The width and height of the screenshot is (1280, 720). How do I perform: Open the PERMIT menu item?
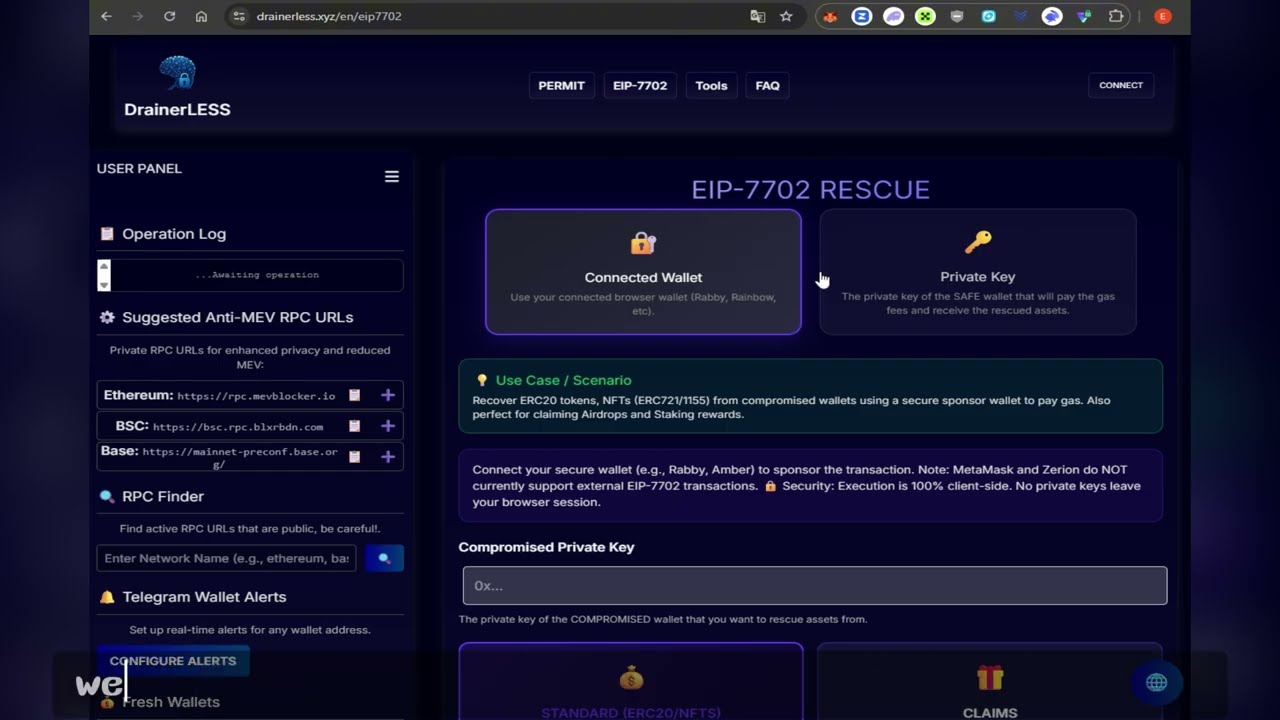click(561, 86)
